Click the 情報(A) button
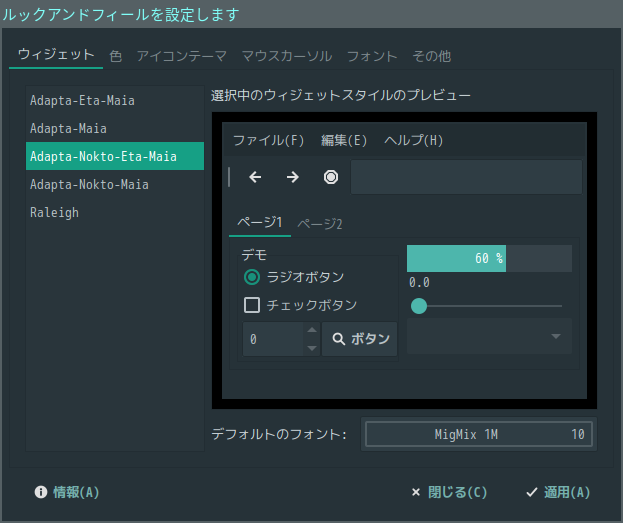623x523 pixels. pyautogui.click(x=67, y=492)
